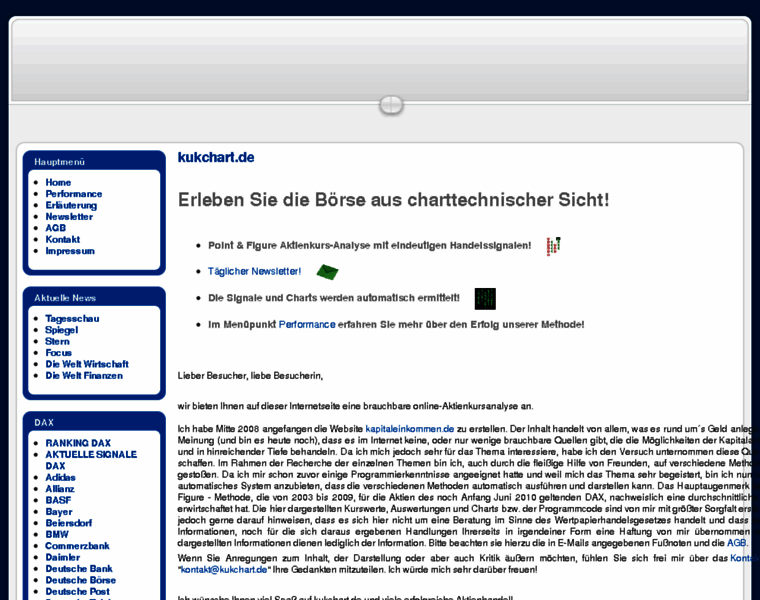Viewport: 760px width, 600px height.
Task: Click the Point & Figure chart icon
Action: (553, 245)
